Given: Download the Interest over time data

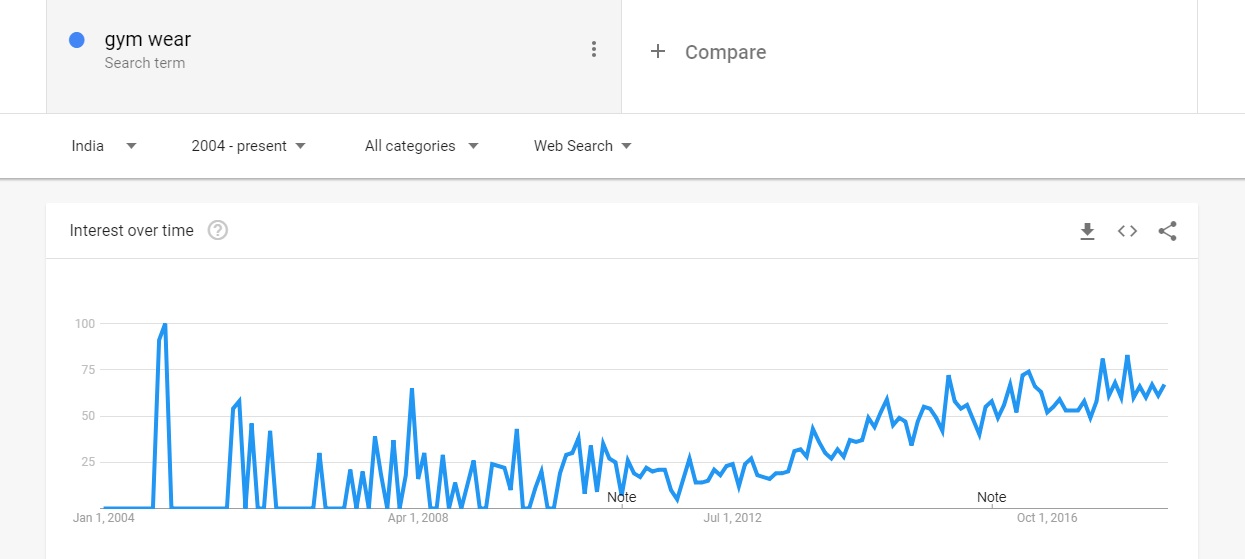Looking at the screenshot, I should 1087,231.
